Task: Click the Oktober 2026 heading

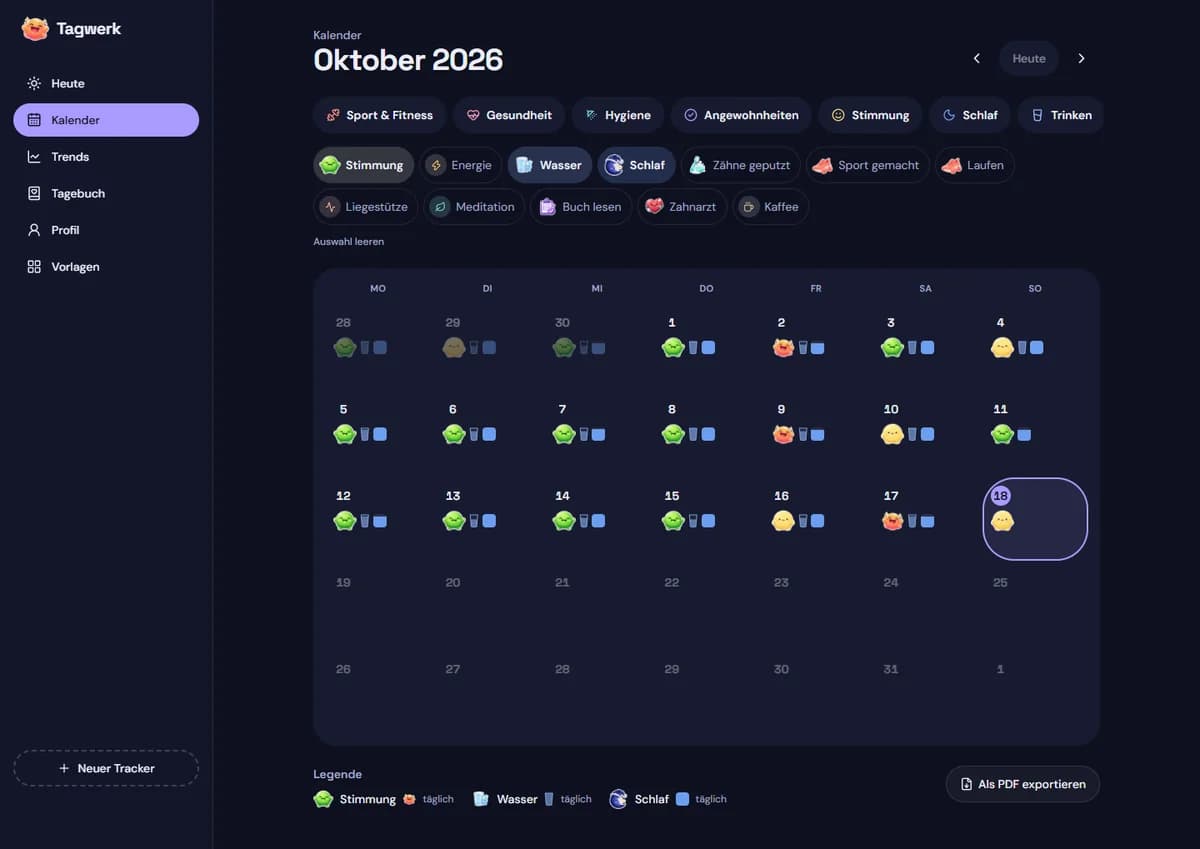Action: pos(408,60)
